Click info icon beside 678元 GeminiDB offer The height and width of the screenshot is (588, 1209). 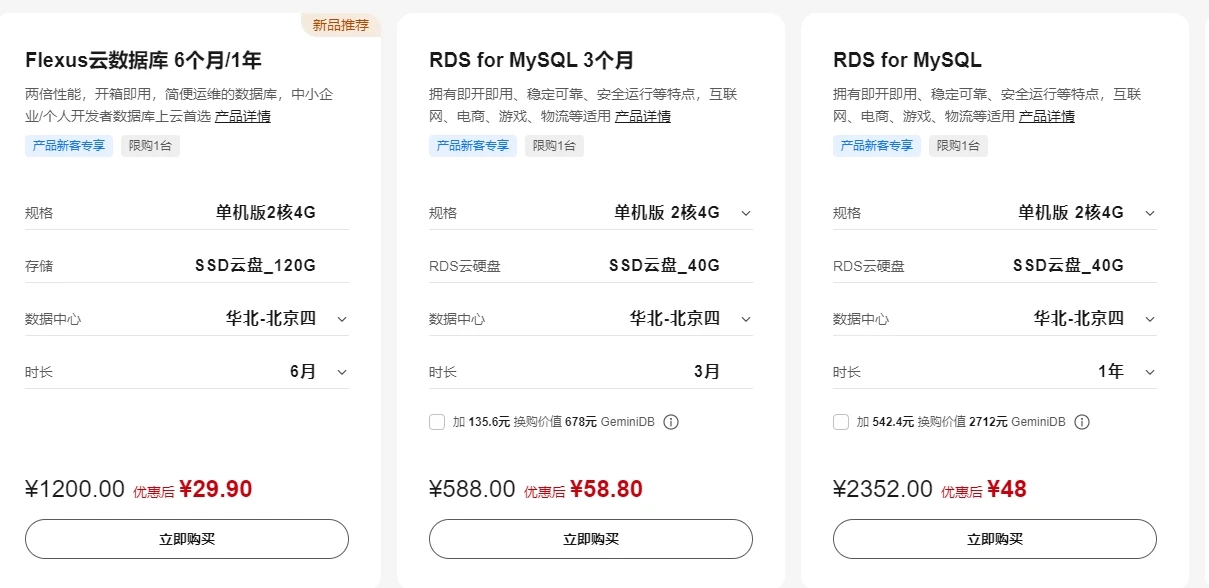pyautogui.click(x=671, y=422)
